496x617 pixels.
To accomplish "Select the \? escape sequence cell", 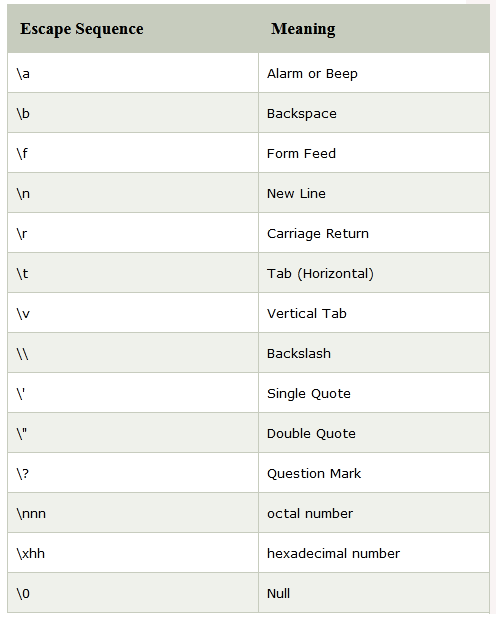I will coord(133,473).
